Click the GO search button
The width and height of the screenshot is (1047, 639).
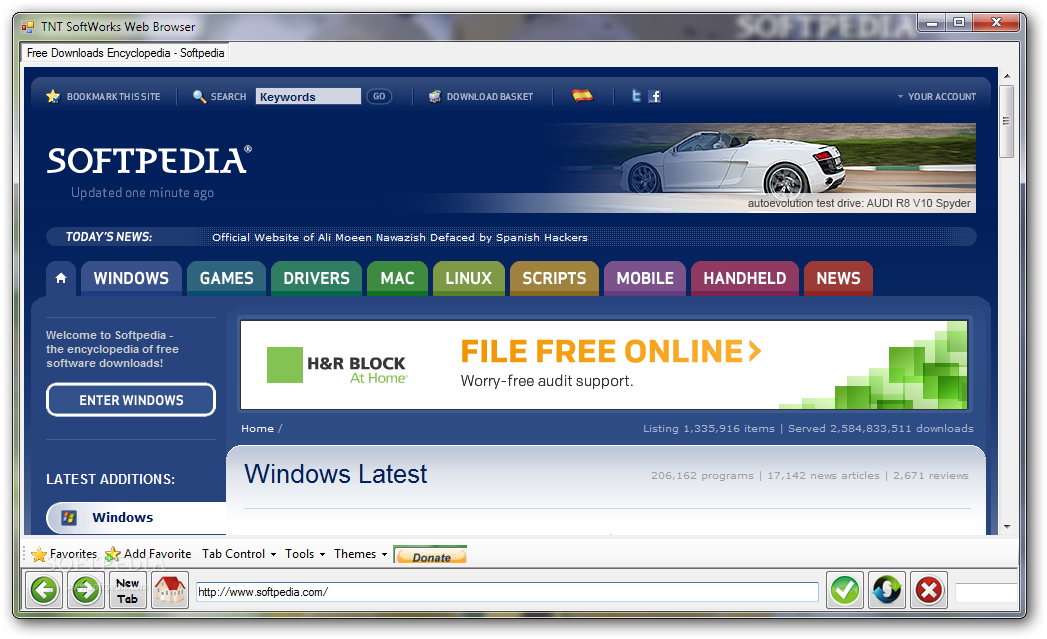(x=379, y=96)
